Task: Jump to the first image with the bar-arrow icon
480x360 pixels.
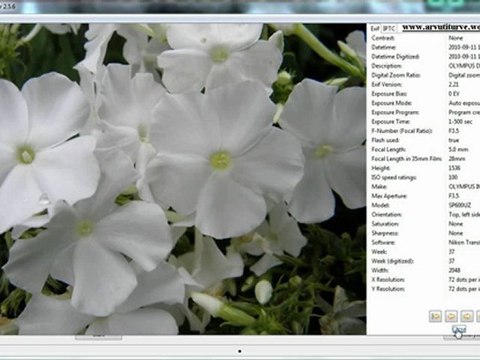Action: pyautogui.click(x=435, y=316)
